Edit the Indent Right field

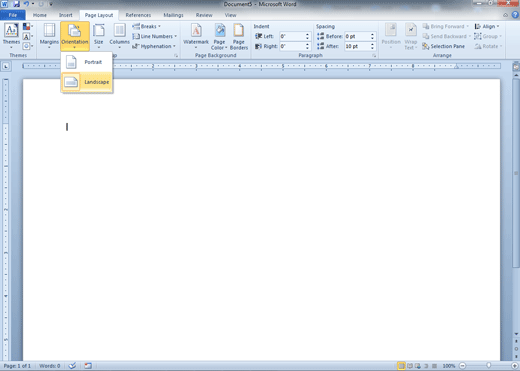coord(292,46)
